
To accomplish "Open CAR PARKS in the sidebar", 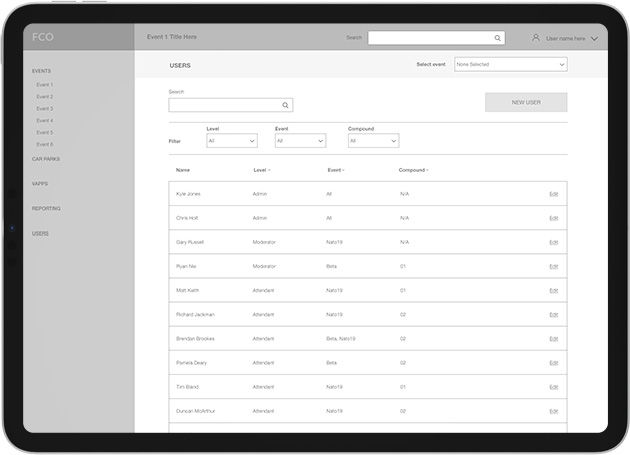I will 46,159.
